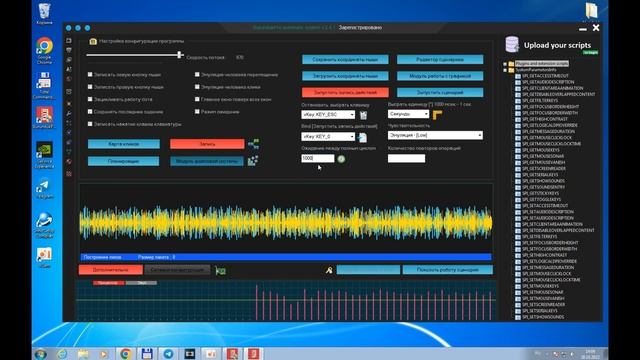Click the 'Показать работу сценария' button
The height and width of the screenshot is (360, 640).
point(448,270)
